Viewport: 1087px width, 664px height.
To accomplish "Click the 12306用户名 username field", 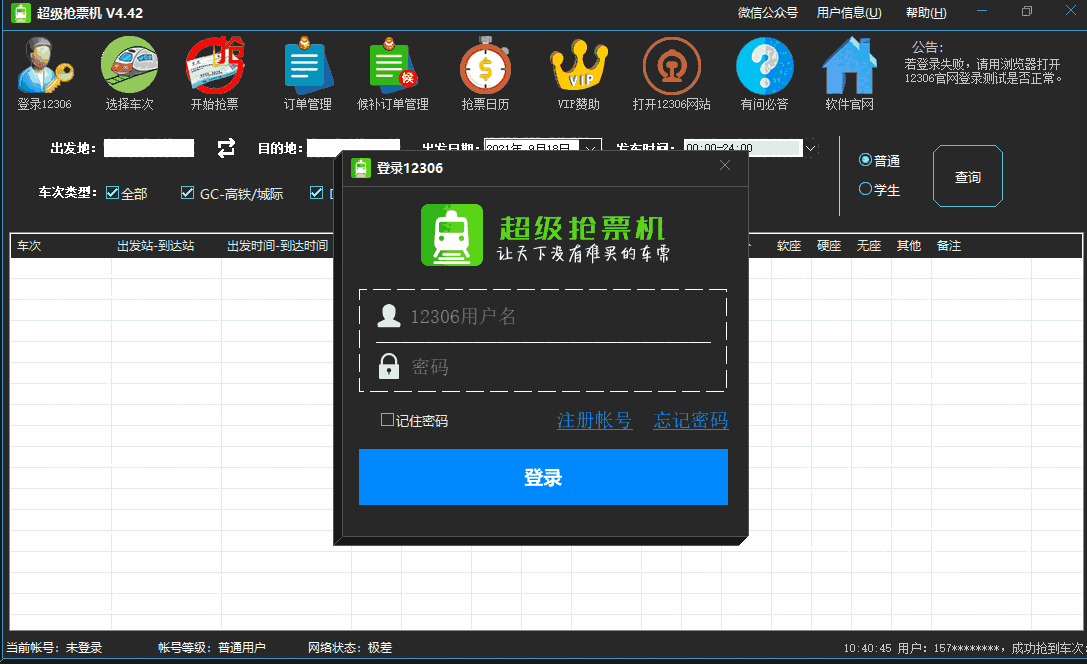I will click(543, 316).
